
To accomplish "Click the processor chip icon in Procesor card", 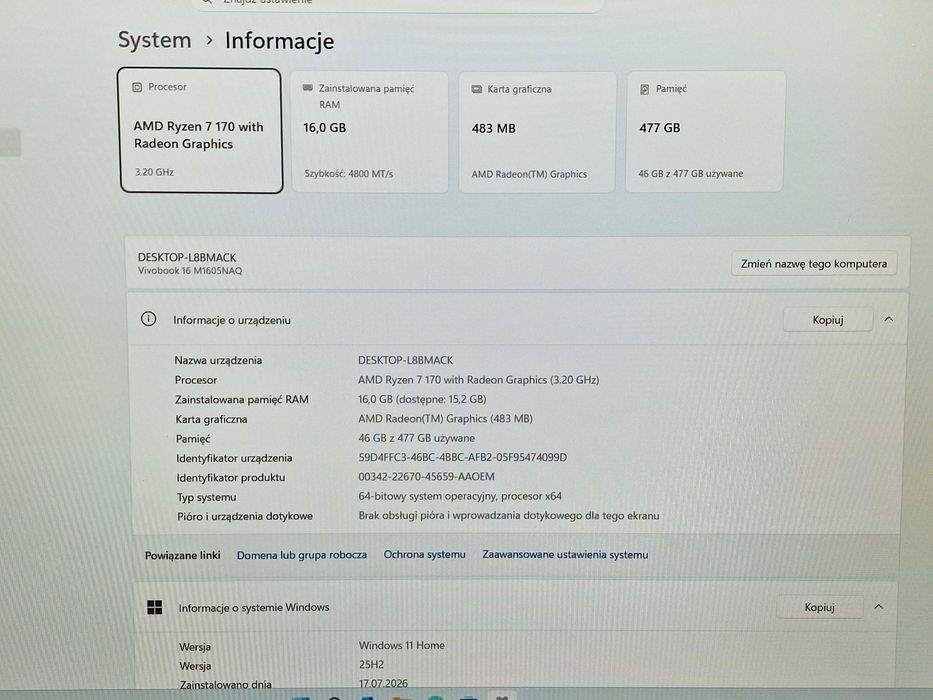I will 137,87.
